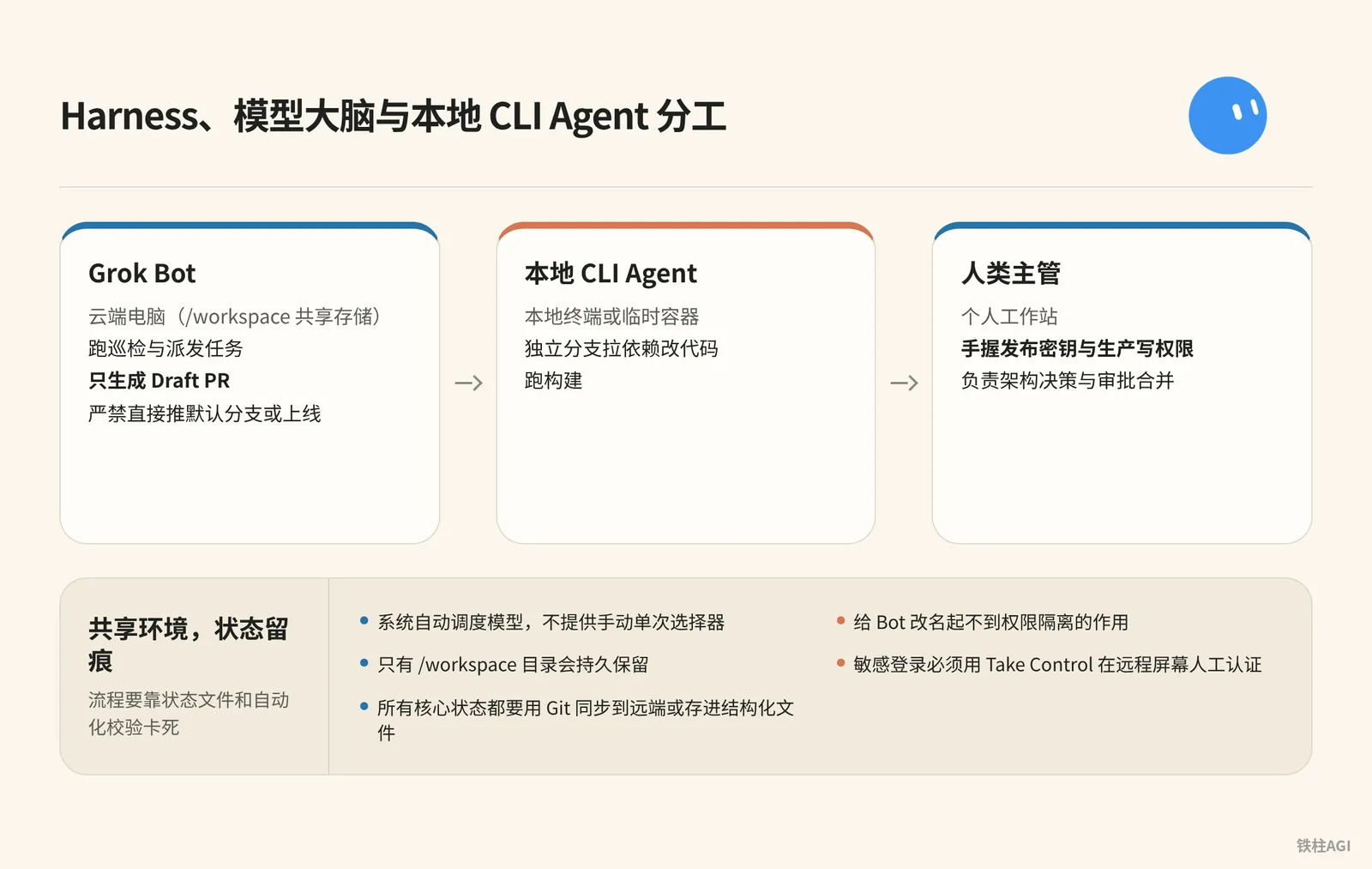Screen dimensions: 1372x869
Task: Click "本地终端或临时容器" subtitle
Action: pyautogui.click(x=611, y=317)
